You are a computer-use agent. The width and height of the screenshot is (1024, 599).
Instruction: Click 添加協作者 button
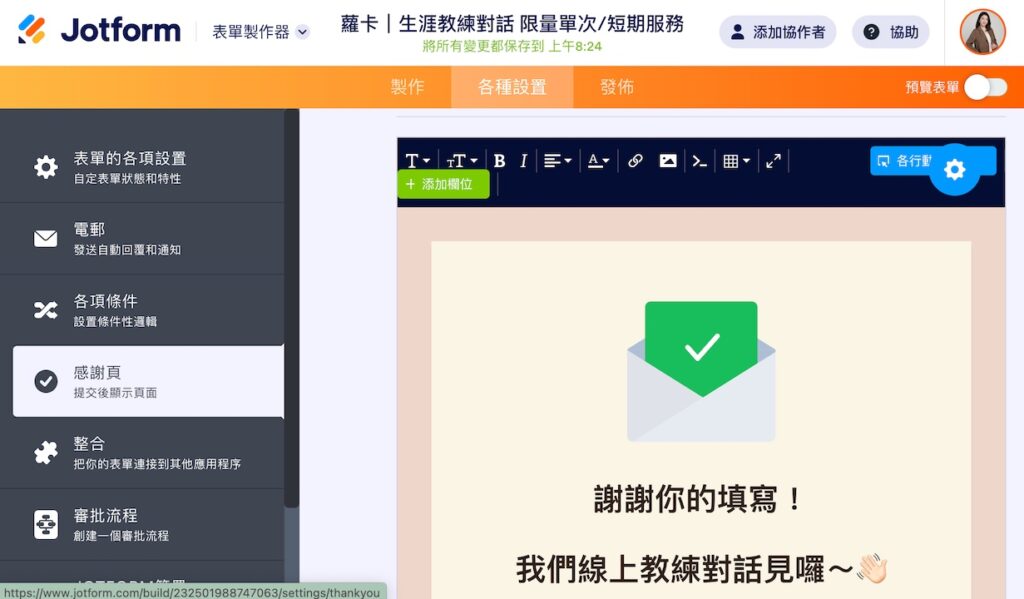(x=777, y=32)
